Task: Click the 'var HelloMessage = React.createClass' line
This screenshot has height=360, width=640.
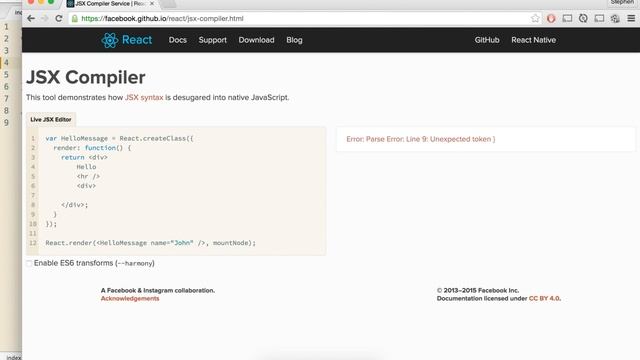Action: pyautogui.click(x=119, y=138)
